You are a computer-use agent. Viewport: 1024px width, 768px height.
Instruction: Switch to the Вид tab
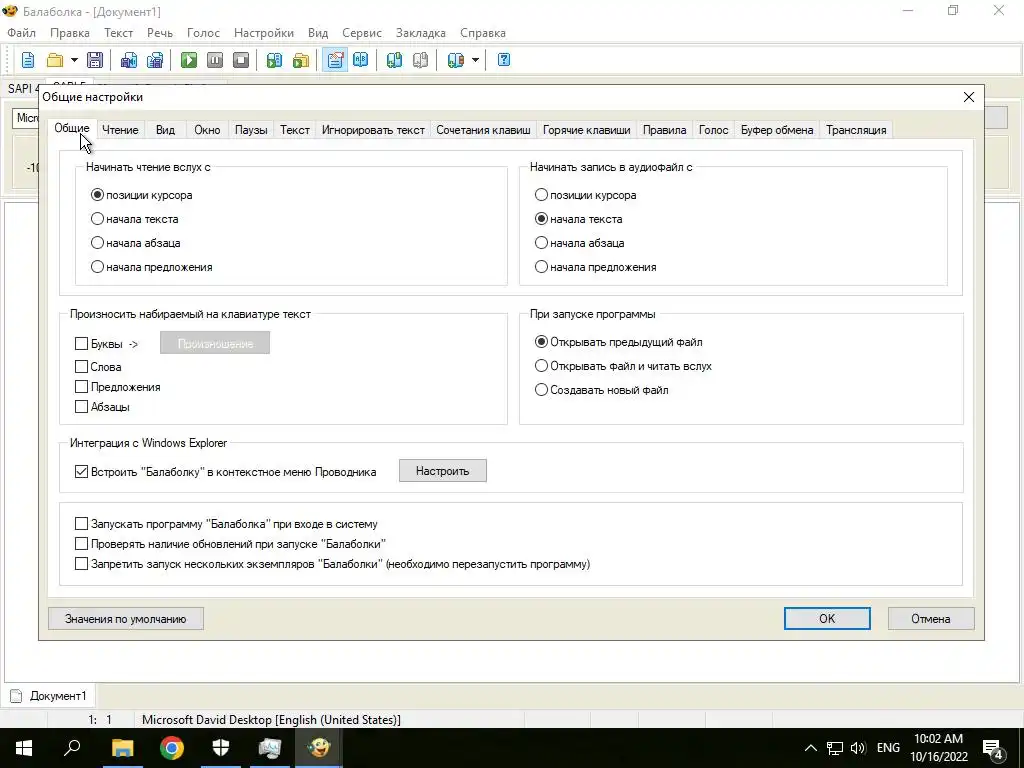tap(165, 130)
